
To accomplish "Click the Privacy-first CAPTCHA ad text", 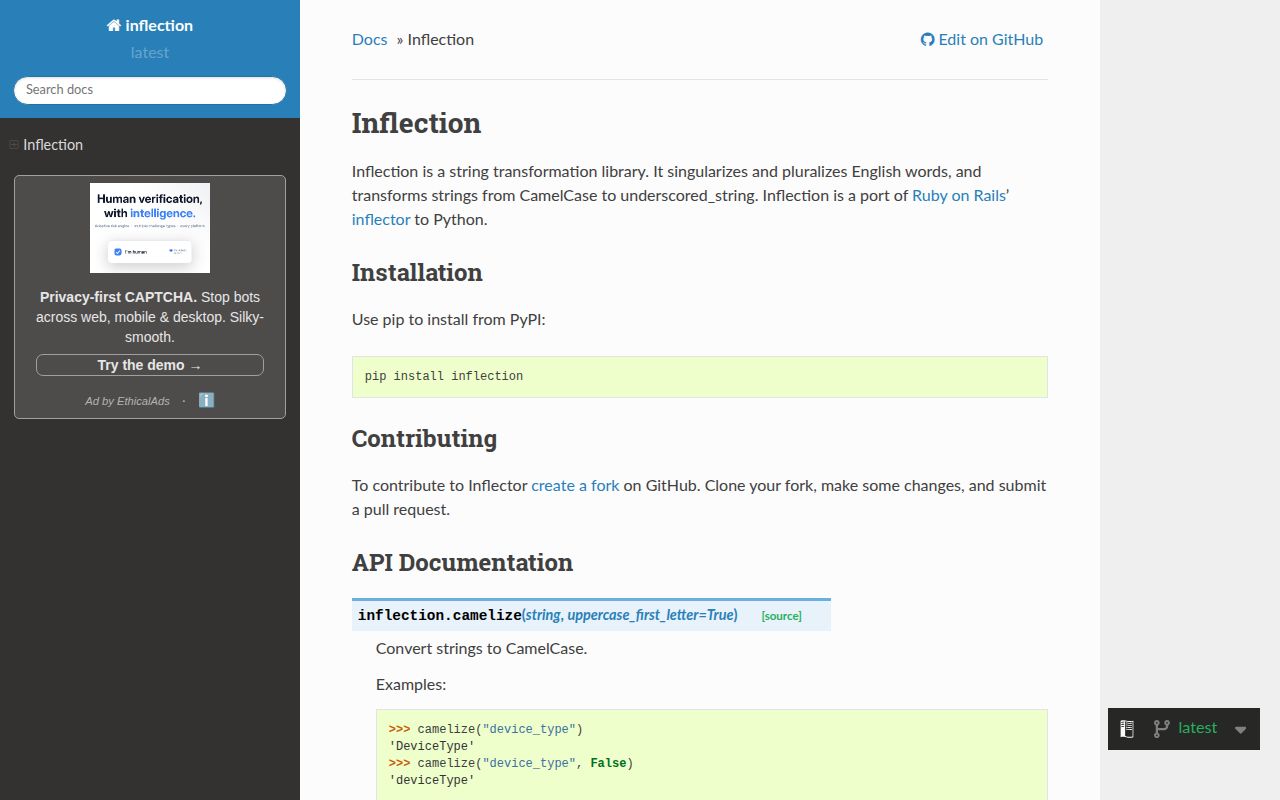I will coord(150,317).
